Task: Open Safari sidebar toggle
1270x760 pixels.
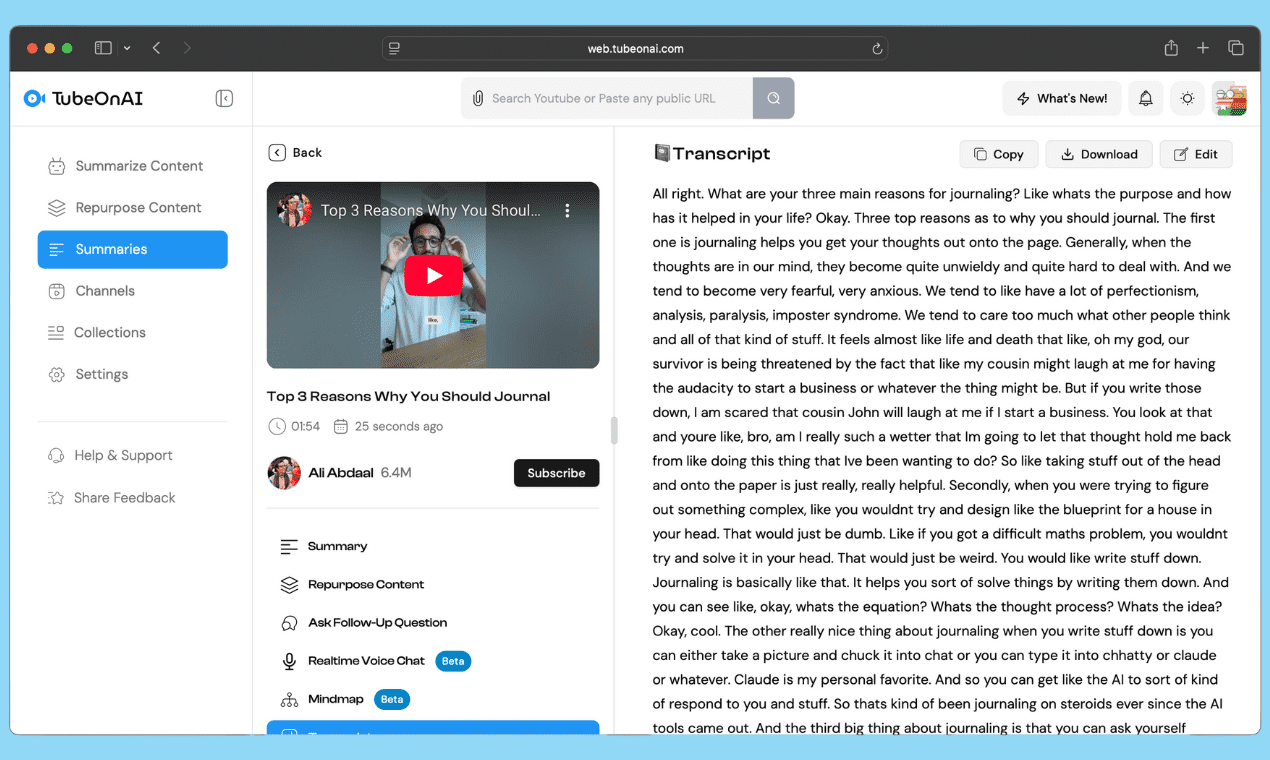Action: point(103,48)
